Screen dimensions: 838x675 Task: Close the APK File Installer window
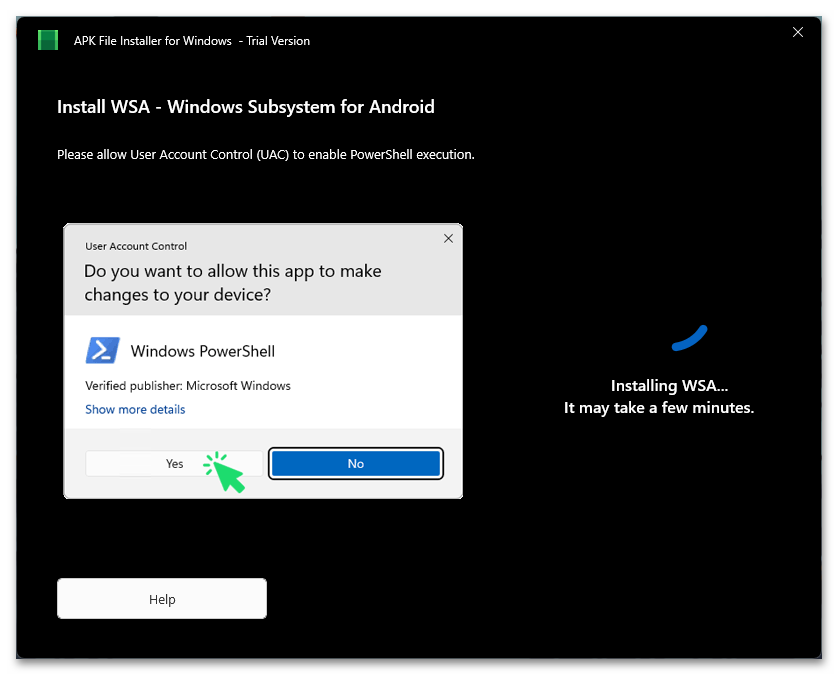[x=797, y=33]
